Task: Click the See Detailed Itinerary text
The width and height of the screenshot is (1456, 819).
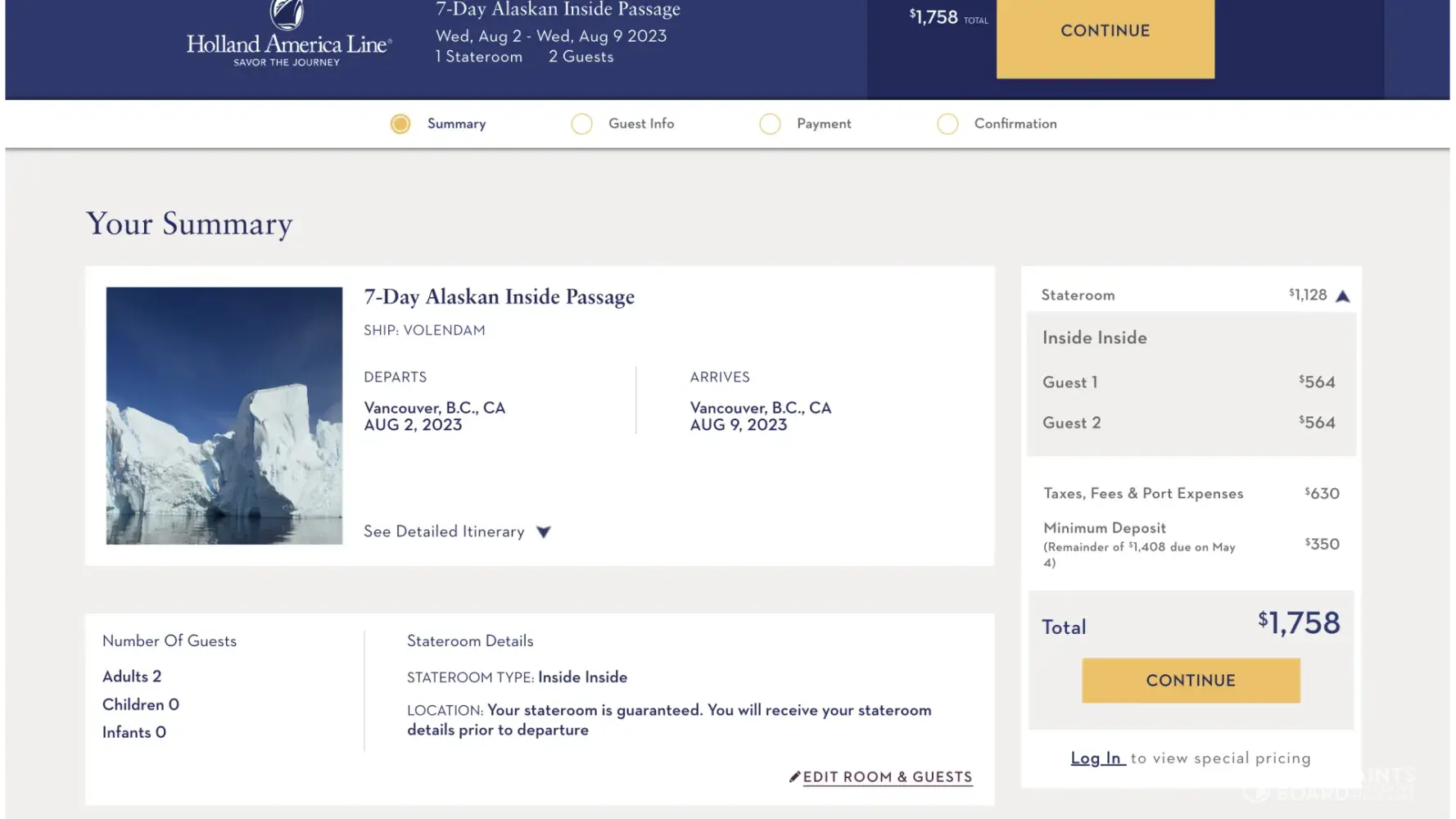Action: (x=444, y=532)
